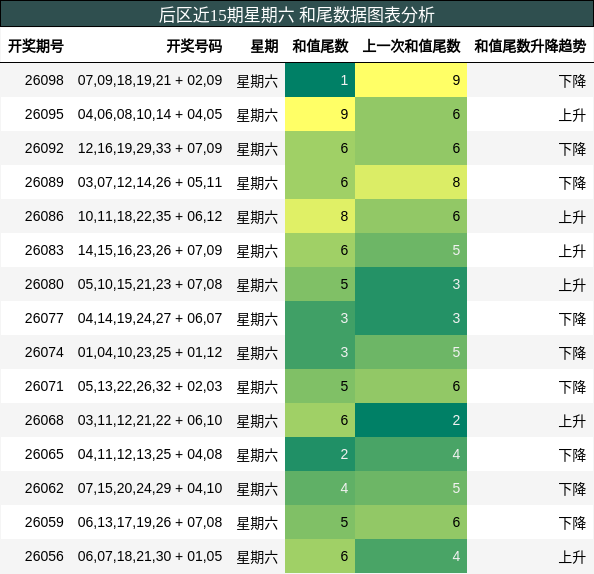
Task: Click trend 上升 in row 26095
Action: coord(572,115)
